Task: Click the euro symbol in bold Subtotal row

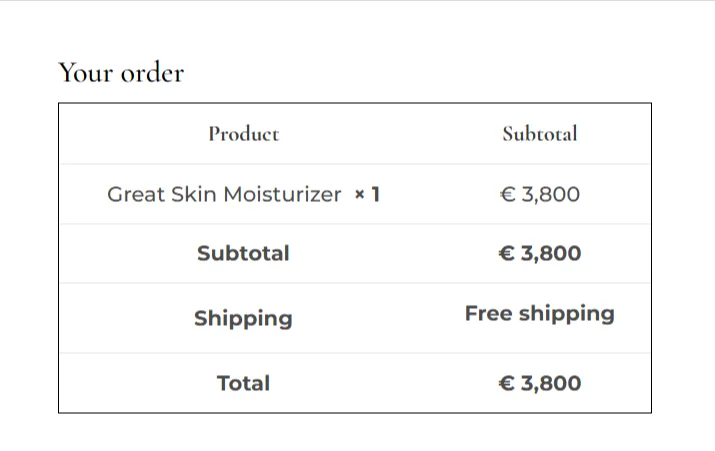Action: (506, 253)
